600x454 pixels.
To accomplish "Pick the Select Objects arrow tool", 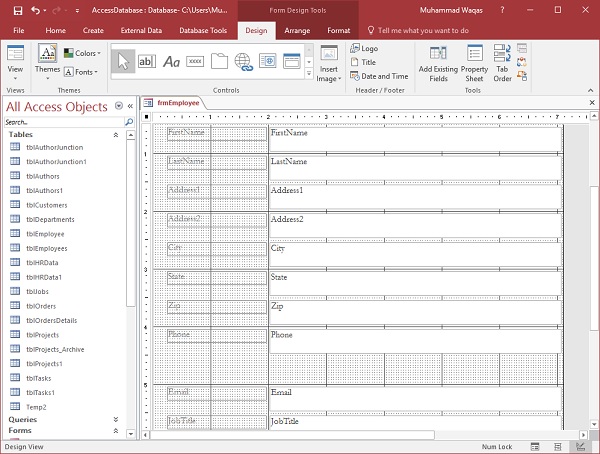I will [124, 61].
